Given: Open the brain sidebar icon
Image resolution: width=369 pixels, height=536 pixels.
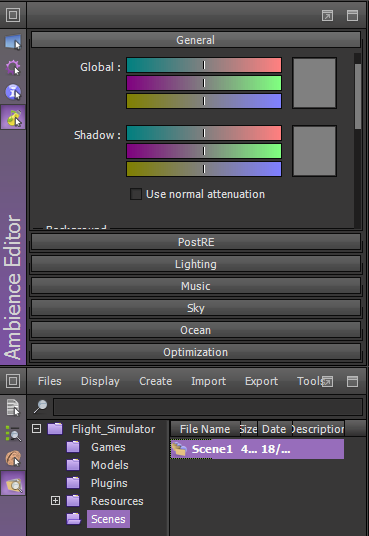Looking at the screenshot, I should pos(13,458).
